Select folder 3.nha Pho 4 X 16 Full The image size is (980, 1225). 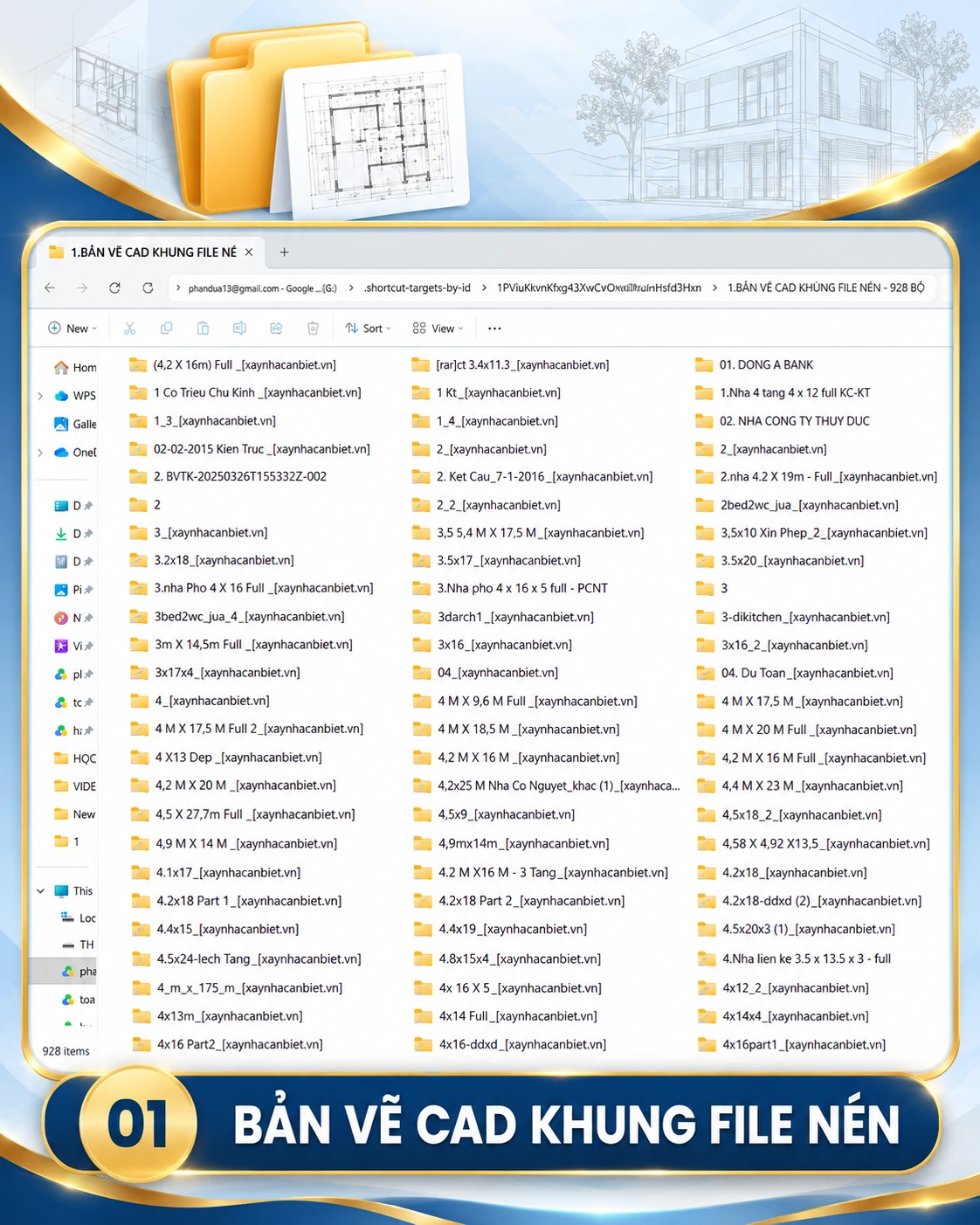click(252, 588)
